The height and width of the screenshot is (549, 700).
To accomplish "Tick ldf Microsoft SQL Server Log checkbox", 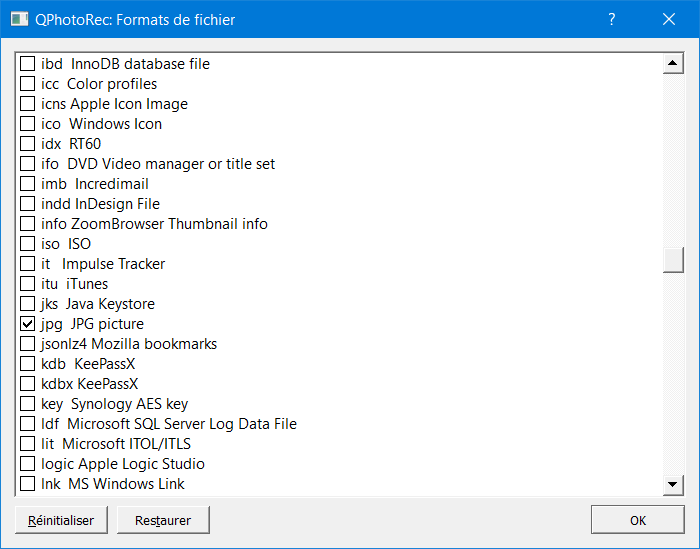I will [28, 424].
